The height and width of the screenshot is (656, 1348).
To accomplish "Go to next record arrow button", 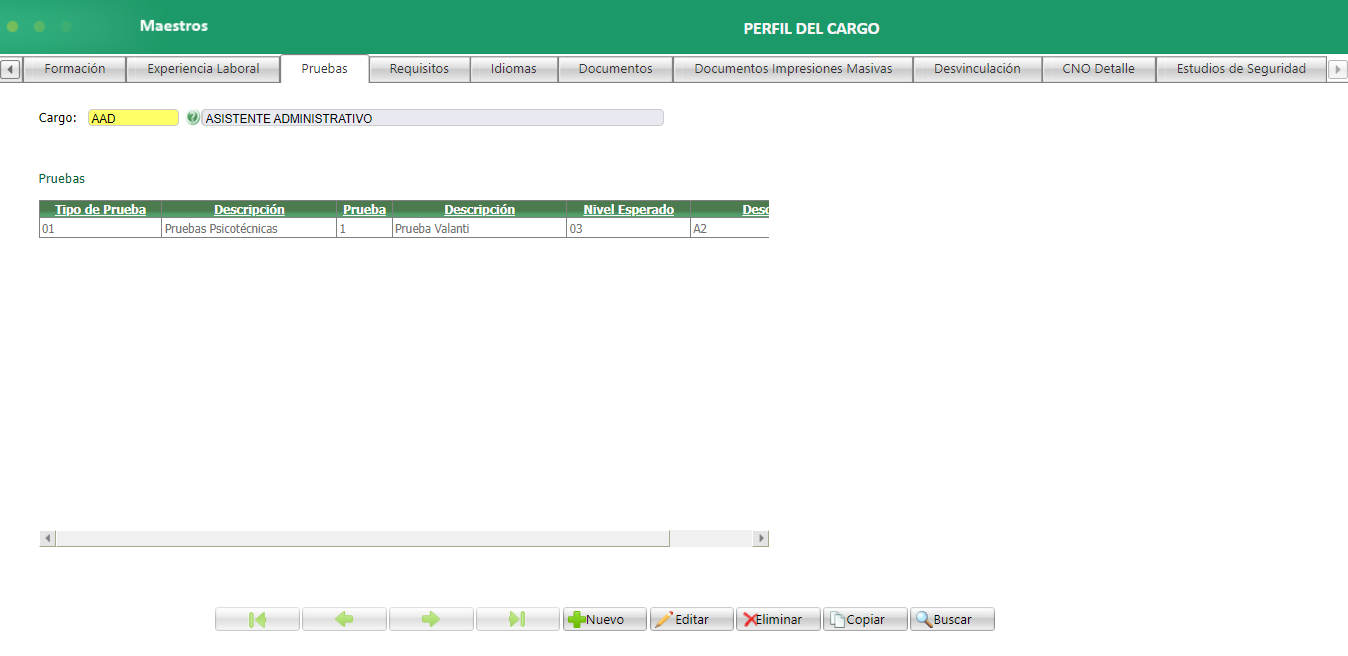I will (x=431, y=619).
